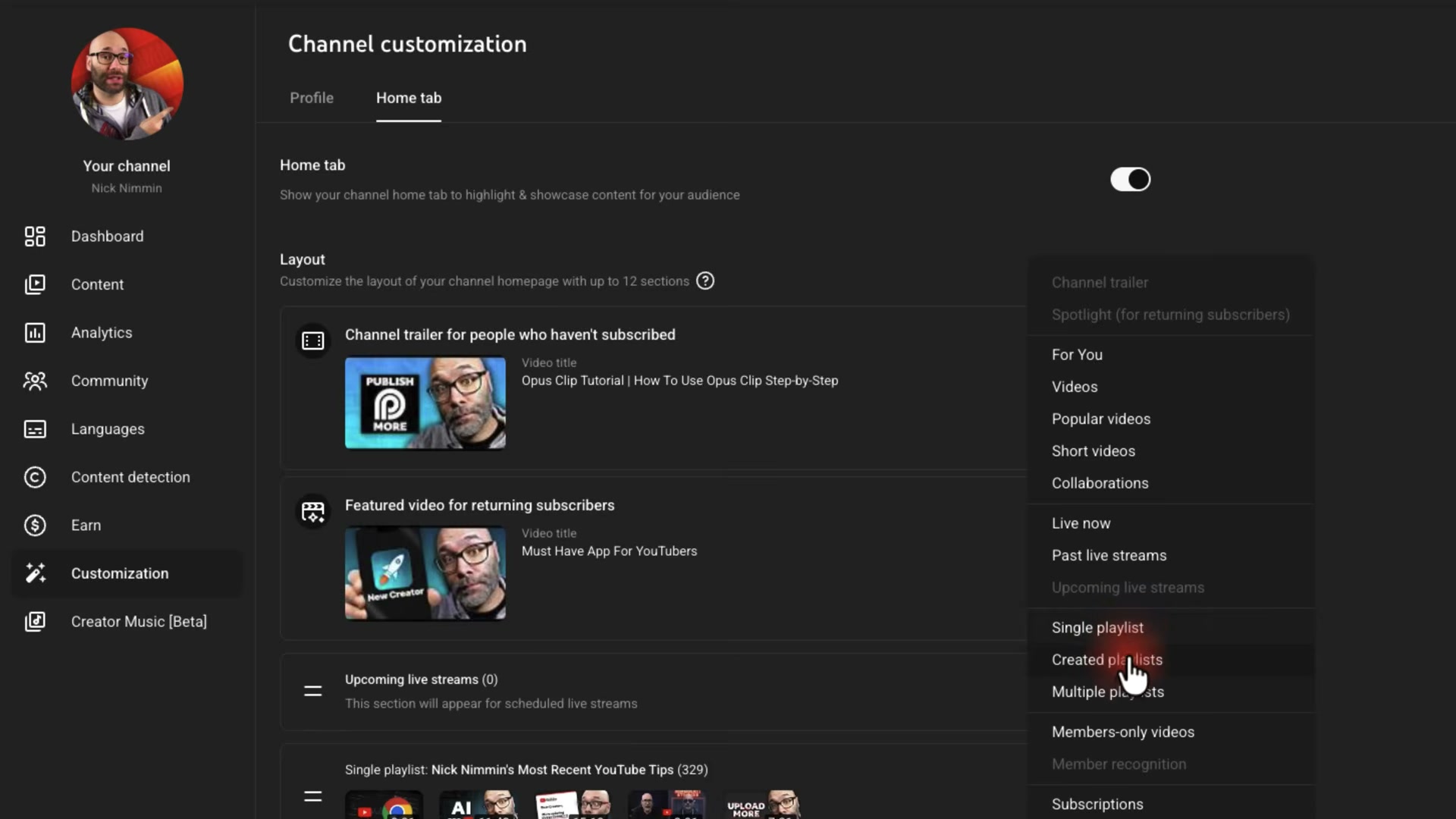Open Creator Music [Beta] label

click(139, 622)
